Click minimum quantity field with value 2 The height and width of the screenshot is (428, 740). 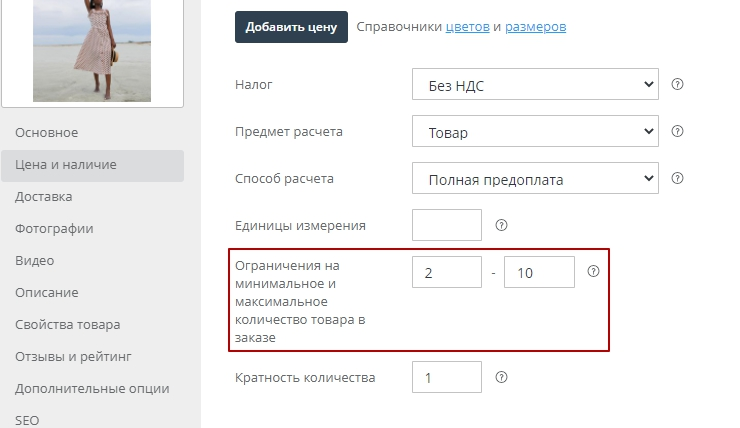click(446, 272)
